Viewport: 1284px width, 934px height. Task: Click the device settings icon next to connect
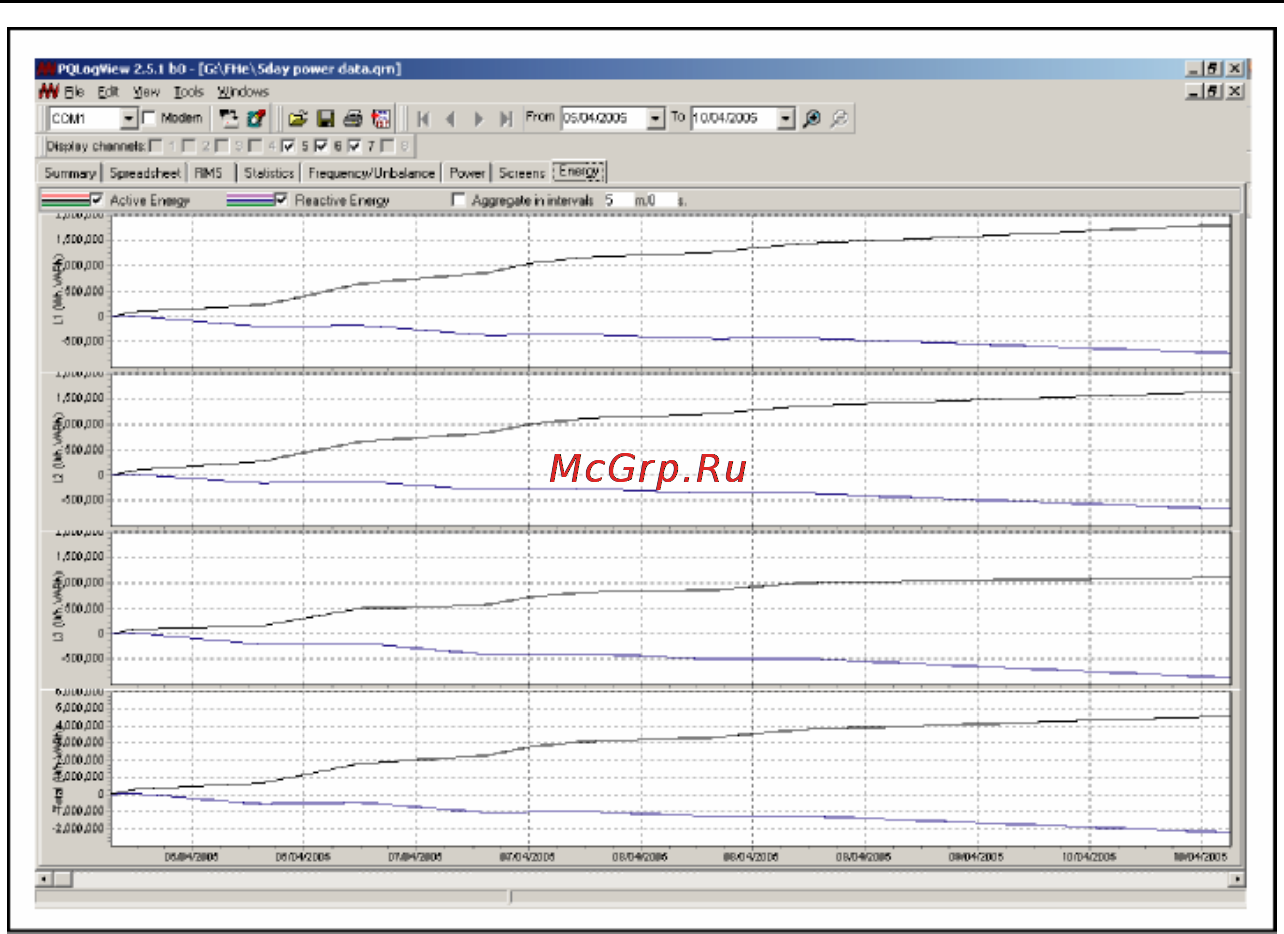coord(256,118)
